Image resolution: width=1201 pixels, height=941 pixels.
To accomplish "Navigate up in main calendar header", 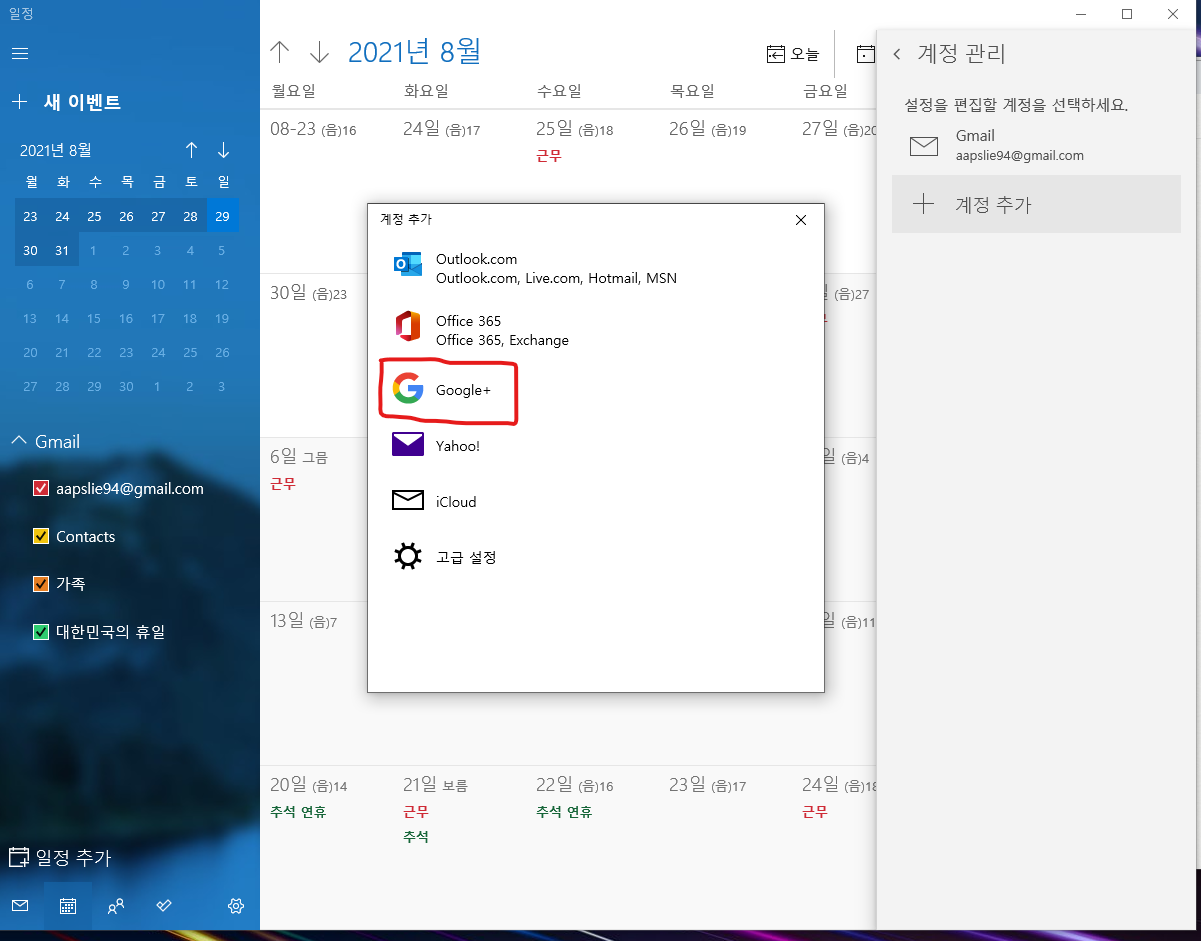I will [x=280, y=52].
